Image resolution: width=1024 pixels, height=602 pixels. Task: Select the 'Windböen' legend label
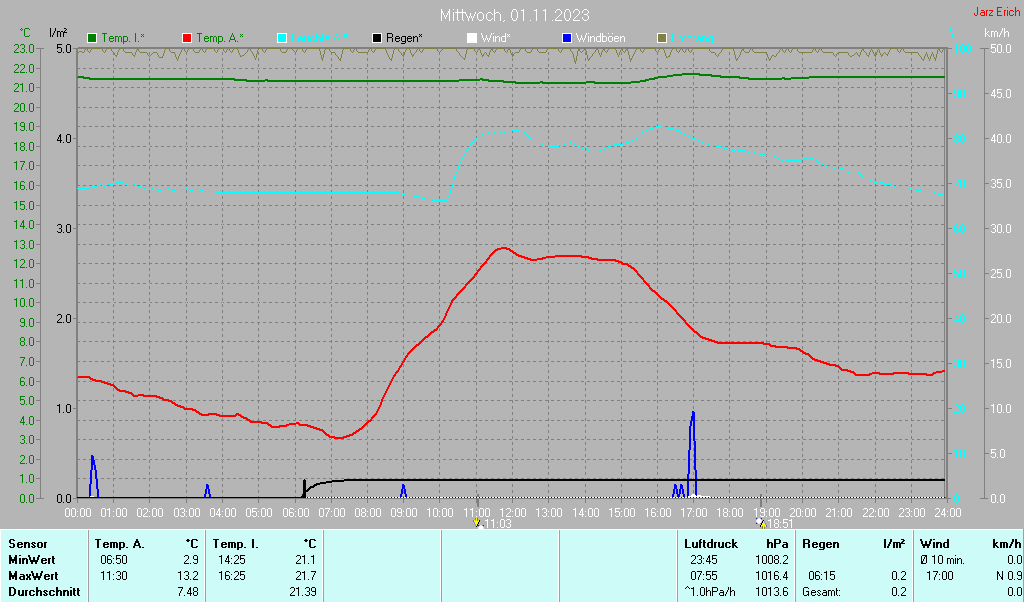click(x=600, y=39)
